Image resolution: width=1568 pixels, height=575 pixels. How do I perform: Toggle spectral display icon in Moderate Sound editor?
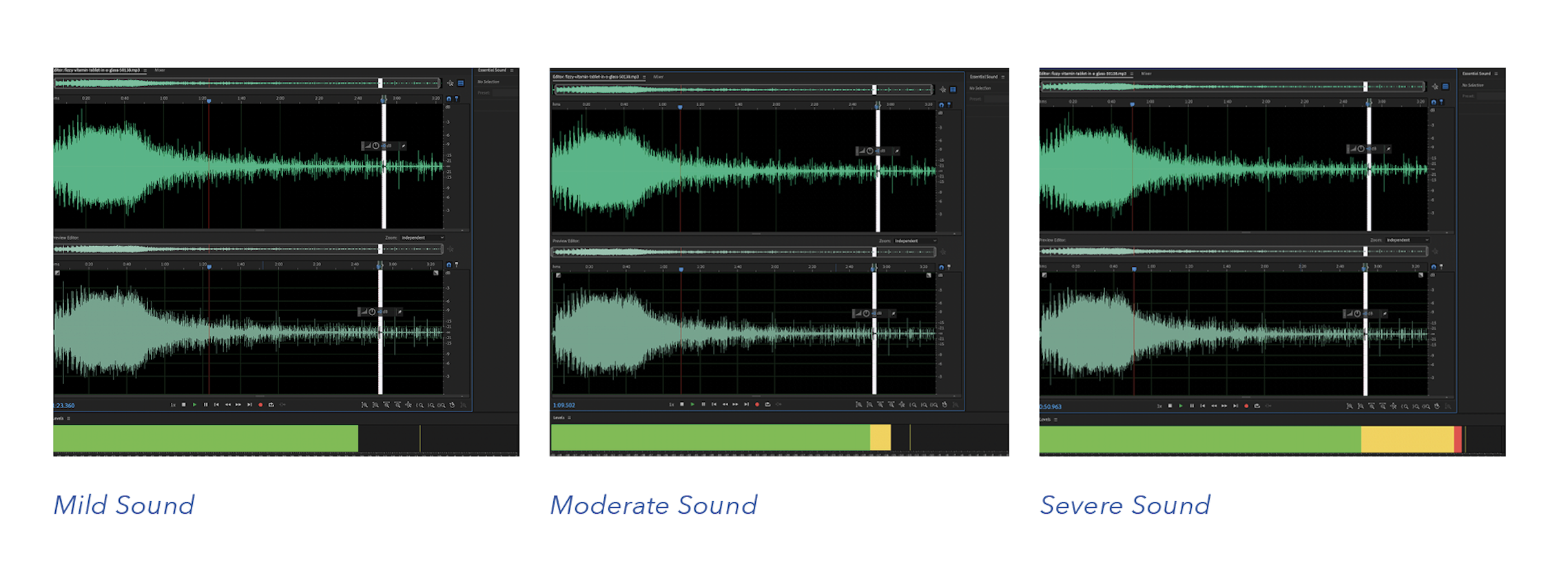coord(953,90)
